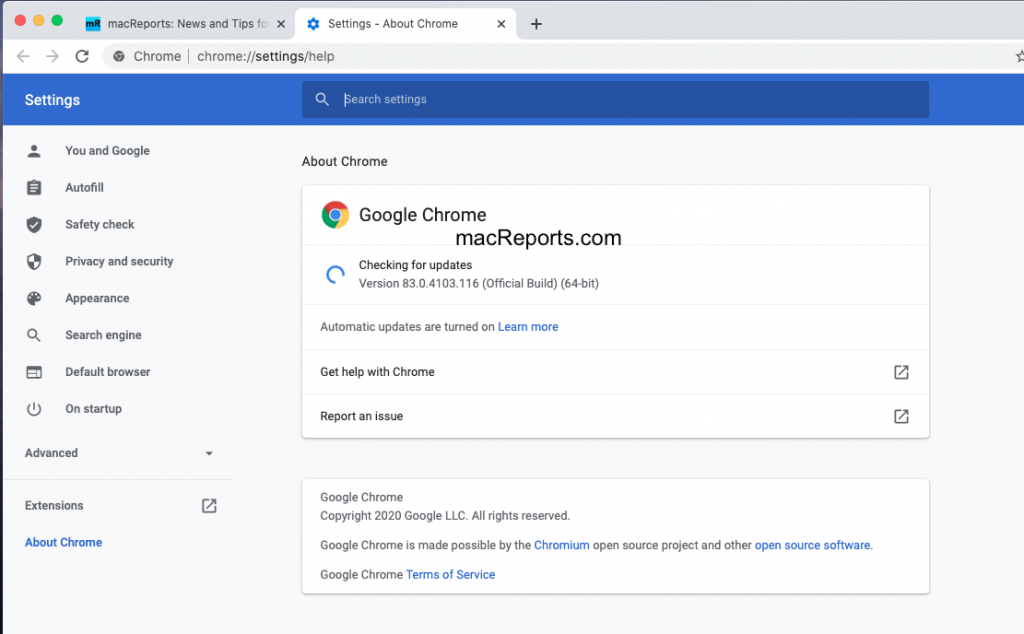This screenshot has height=634, width=1024.
Task: Open On startup settings
Action: coord(93,409)
